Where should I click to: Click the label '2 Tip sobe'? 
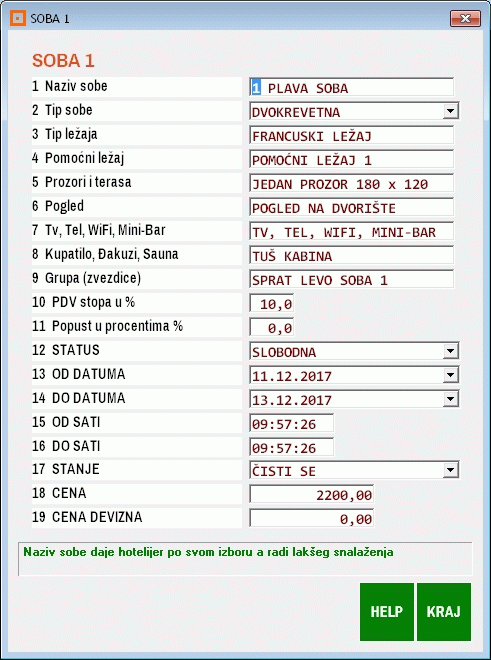coord(62,110)
